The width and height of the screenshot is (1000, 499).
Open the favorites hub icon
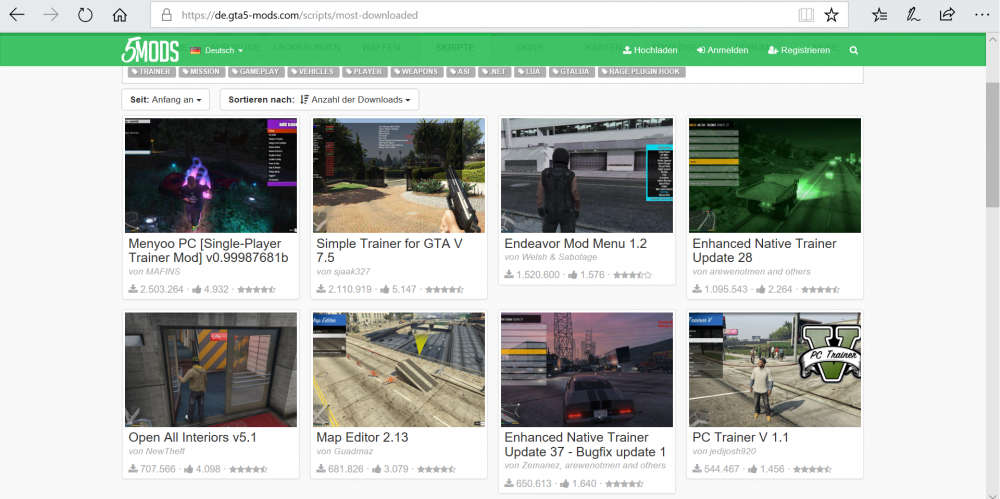point(879,15)
